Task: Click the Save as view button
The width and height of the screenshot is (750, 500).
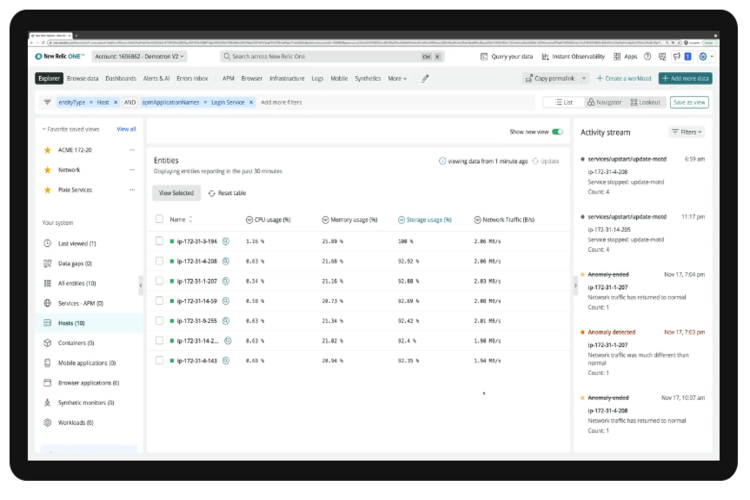Action: [x=689, y=102]
